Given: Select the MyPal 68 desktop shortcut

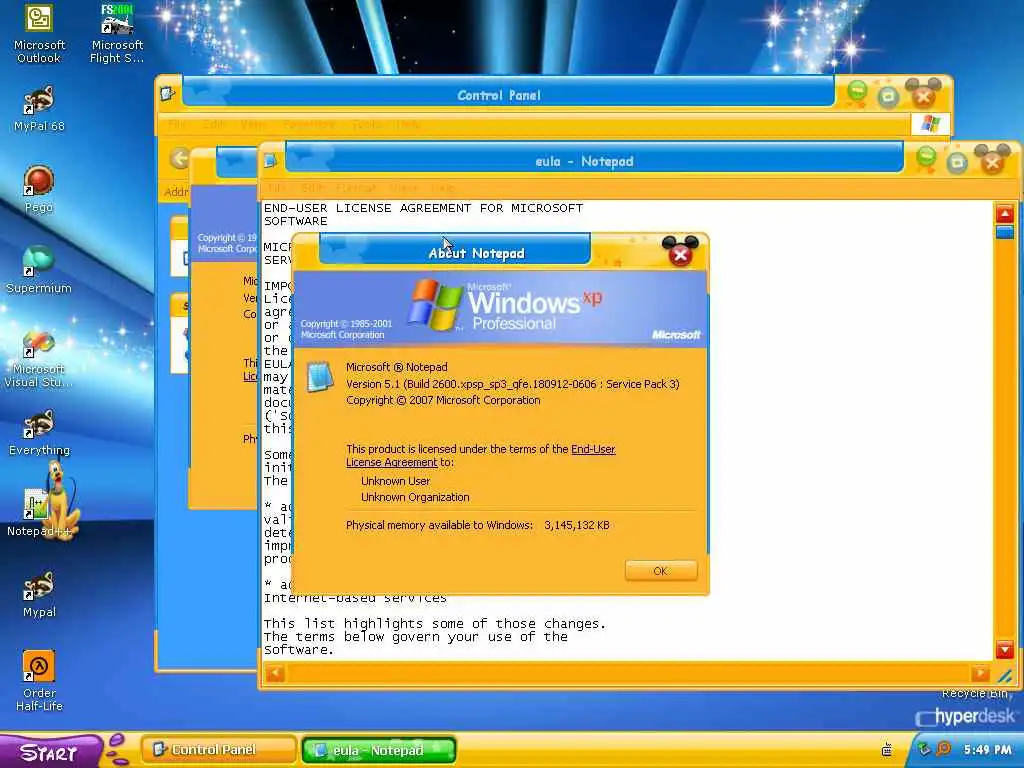Looking at the screenshot, I should [39, 108].
